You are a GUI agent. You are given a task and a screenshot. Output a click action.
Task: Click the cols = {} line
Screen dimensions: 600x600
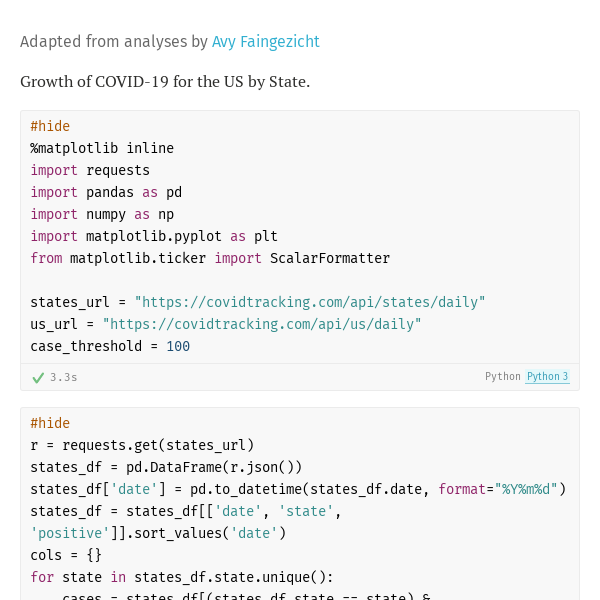(66, 555)
